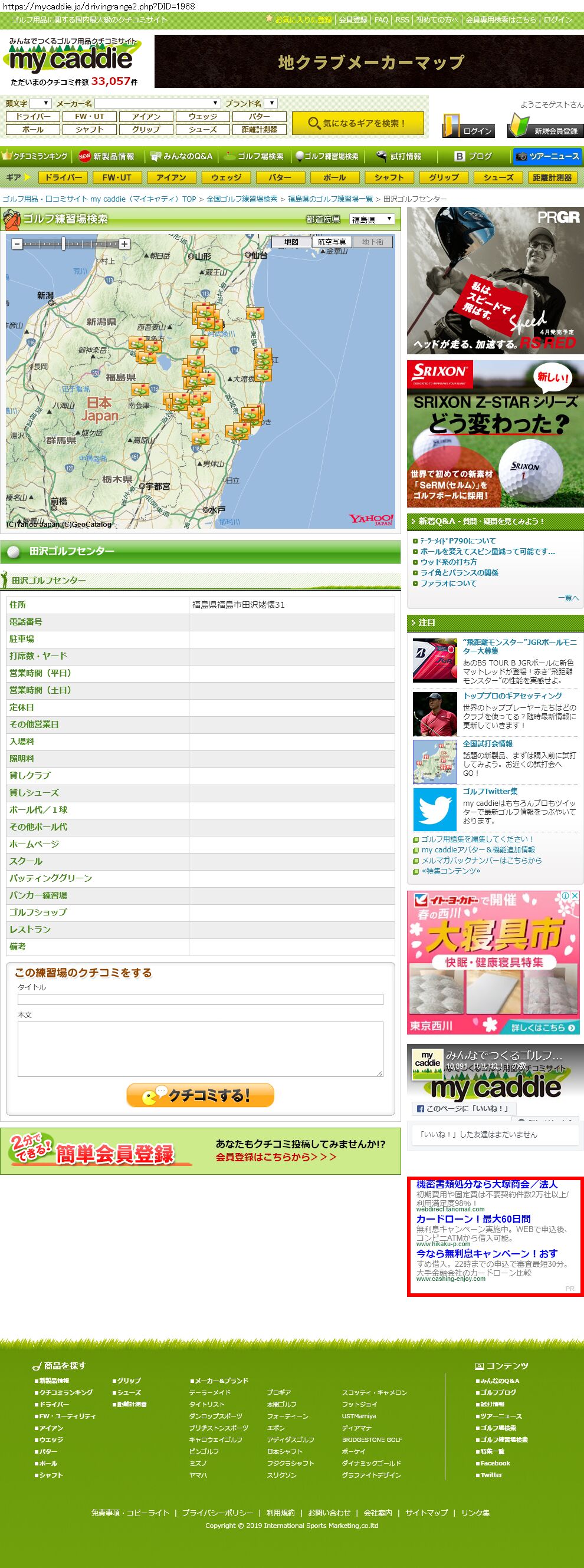Open the 都道府県 prefecture dropdown
The height and width of the screenshot is (1568, 584).
pyautogui.click(x=372, y=219)
